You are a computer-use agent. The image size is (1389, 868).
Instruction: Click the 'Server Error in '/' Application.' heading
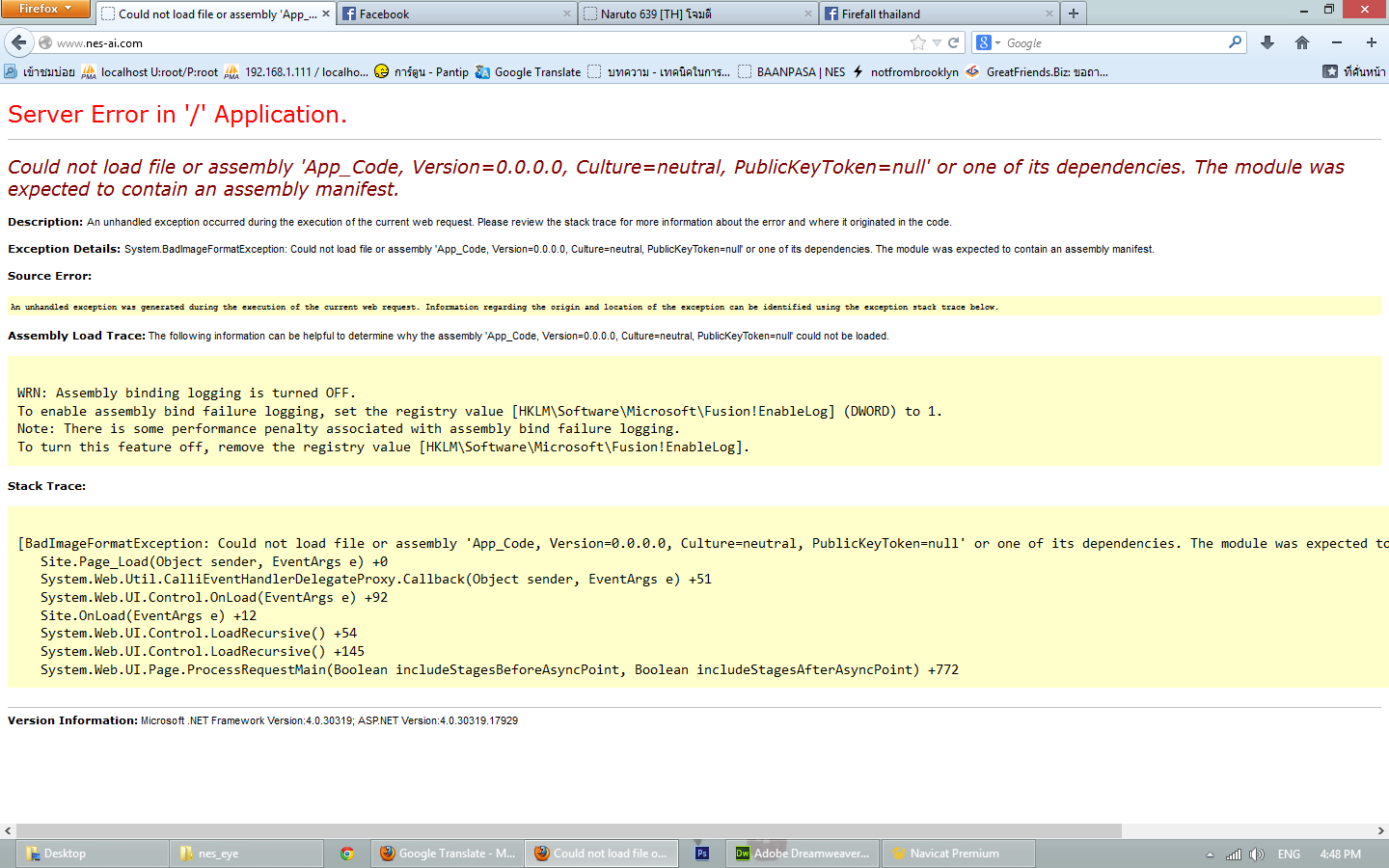(x=177, y=114)
